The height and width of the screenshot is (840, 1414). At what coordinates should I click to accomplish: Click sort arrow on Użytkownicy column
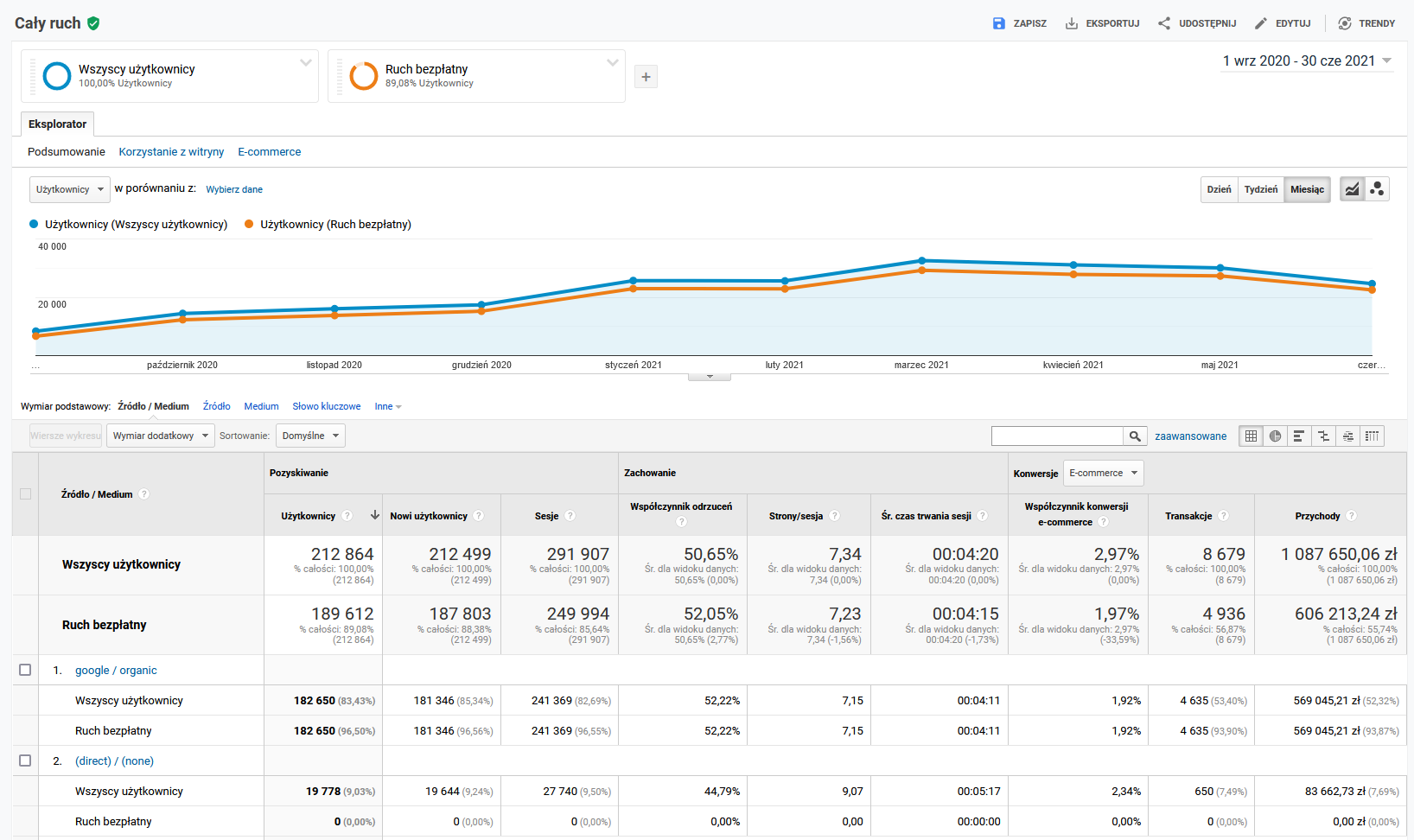click(375, 515)
